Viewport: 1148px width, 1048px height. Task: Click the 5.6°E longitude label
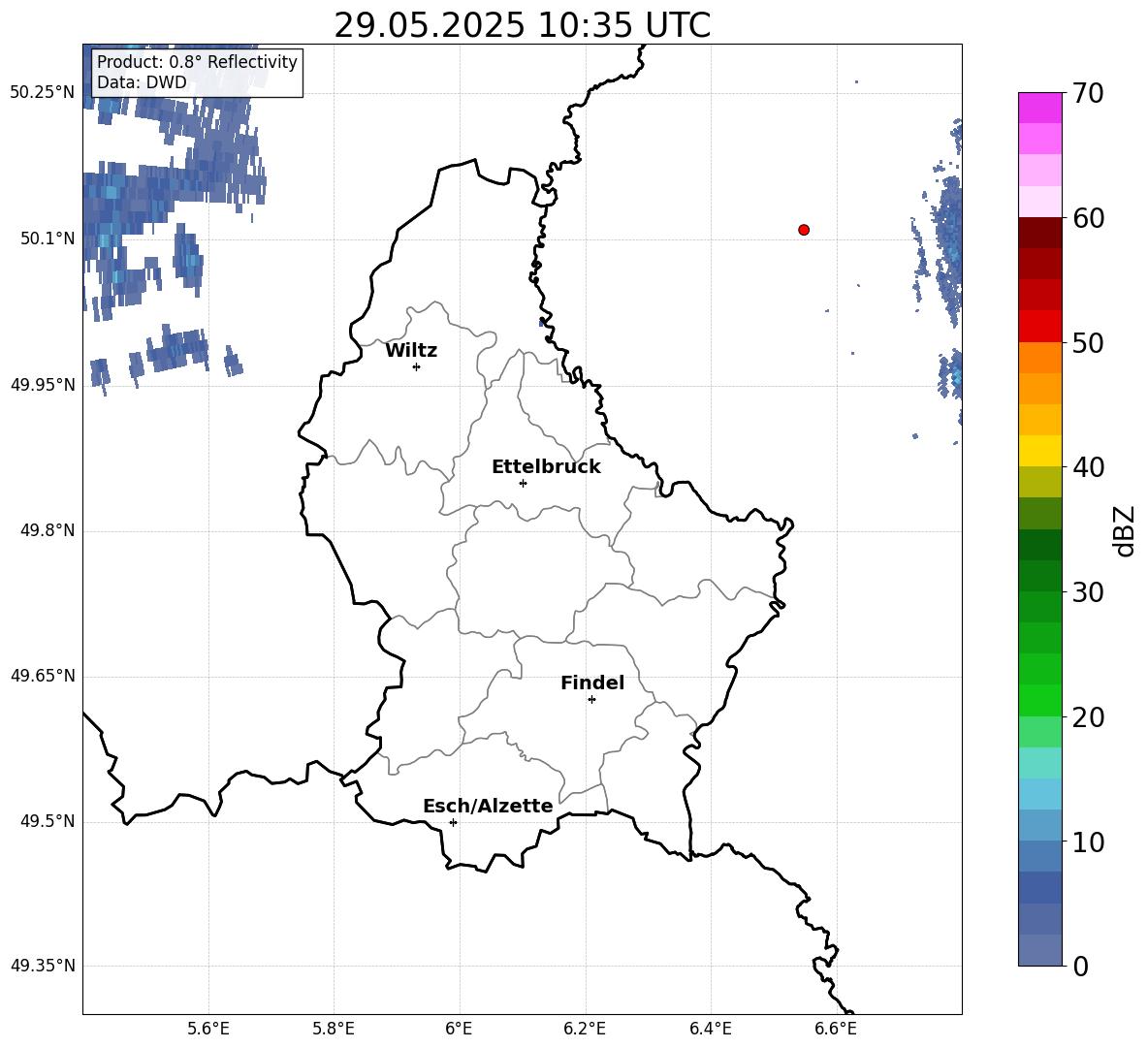point(208,1029)
